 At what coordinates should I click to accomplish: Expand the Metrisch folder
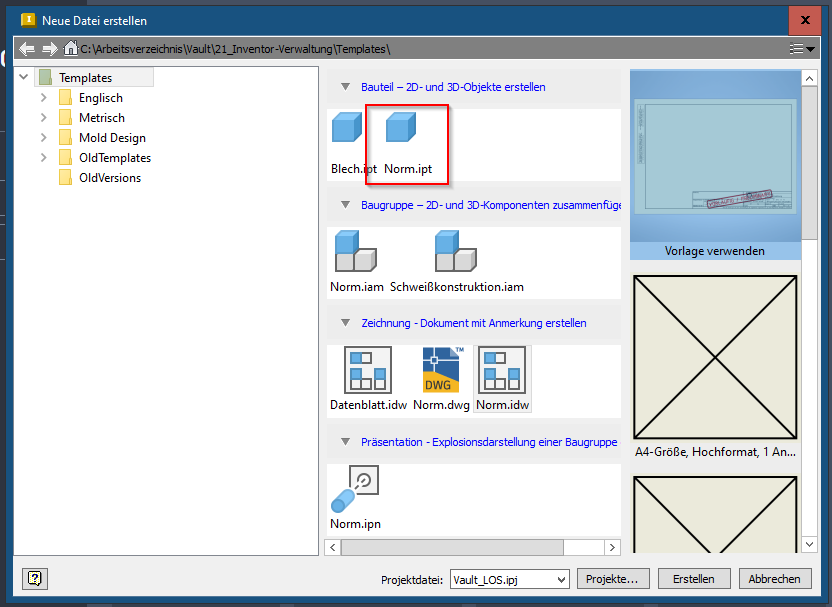[x=44, y=117]
